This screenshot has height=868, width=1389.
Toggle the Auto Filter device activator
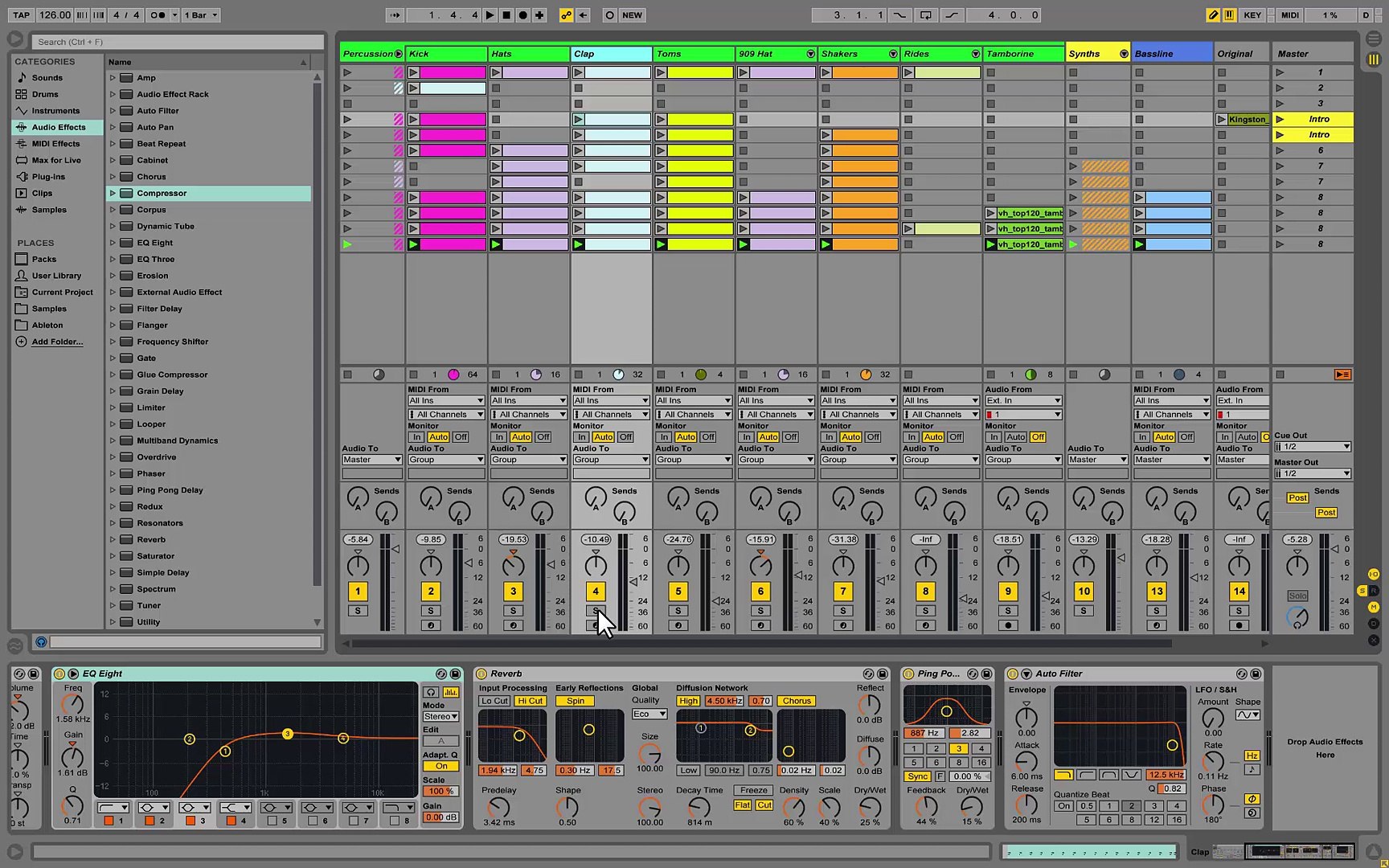point(1013,674)
